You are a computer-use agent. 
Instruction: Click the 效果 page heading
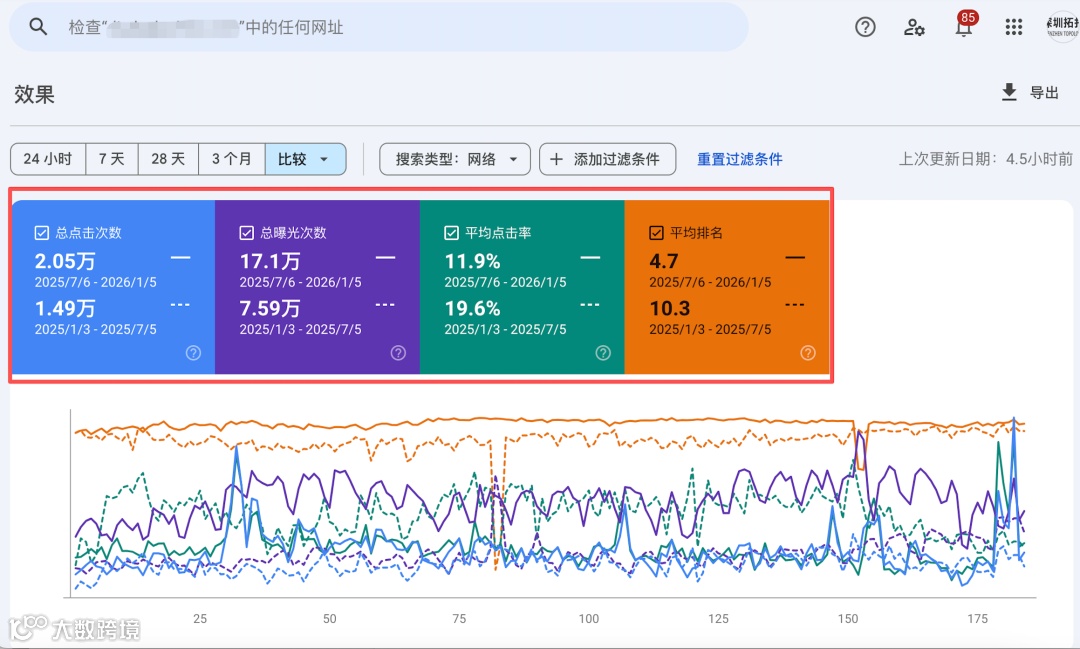click(34, 94)
